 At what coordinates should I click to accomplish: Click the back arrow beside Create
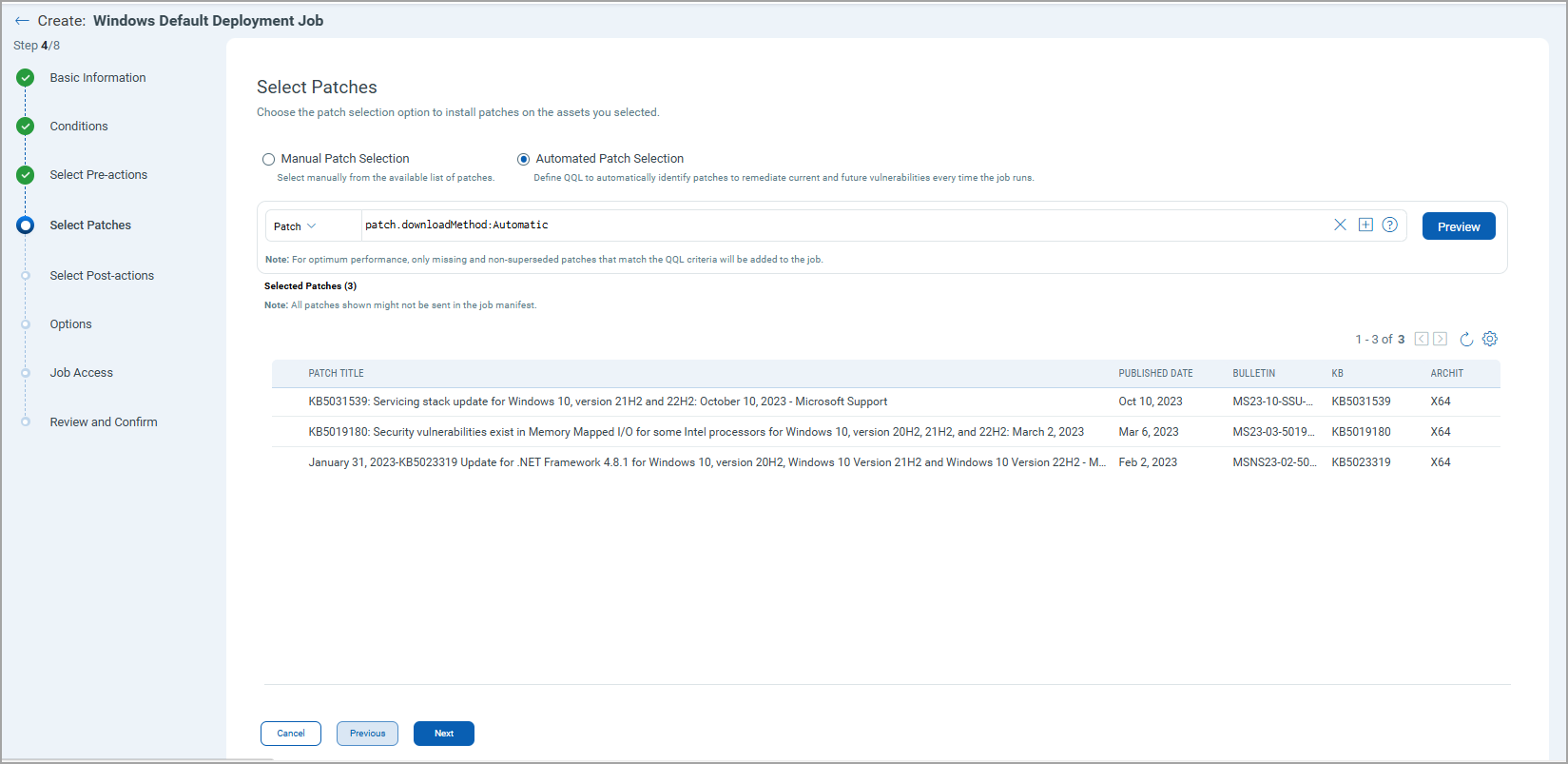[22, 21]
